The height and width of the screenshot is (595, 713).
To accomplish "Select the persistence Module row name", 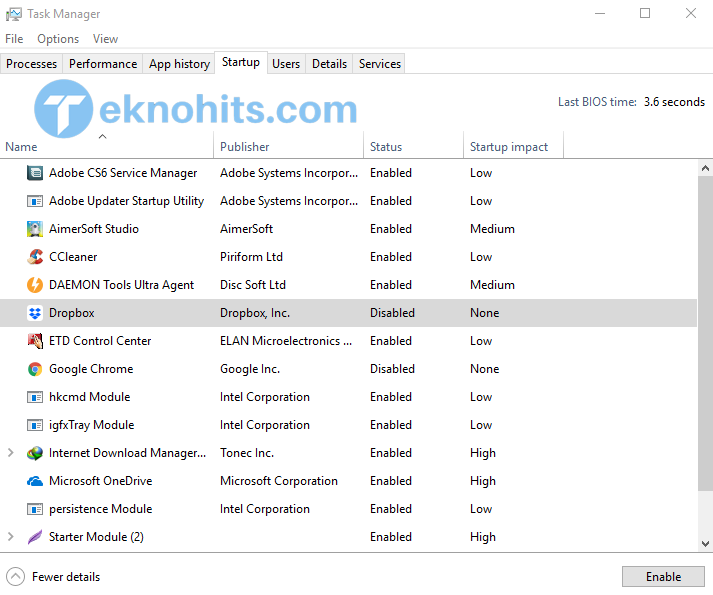I will 100,509.
